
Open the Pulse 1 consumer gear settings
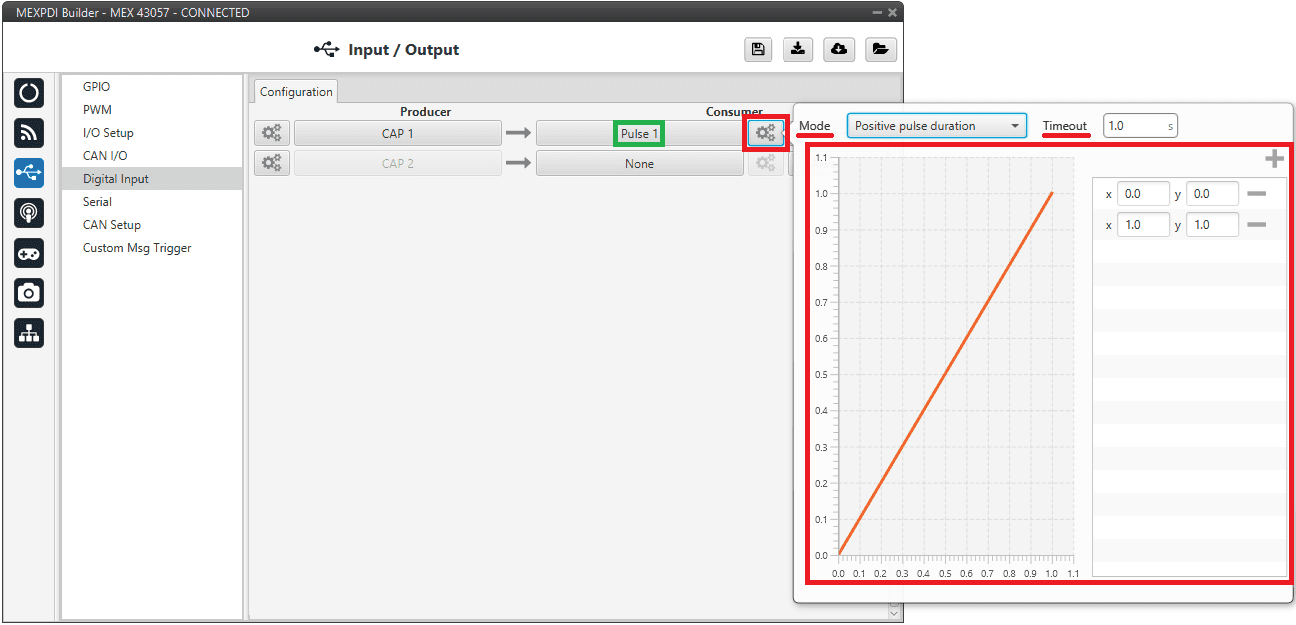point(766,133)
